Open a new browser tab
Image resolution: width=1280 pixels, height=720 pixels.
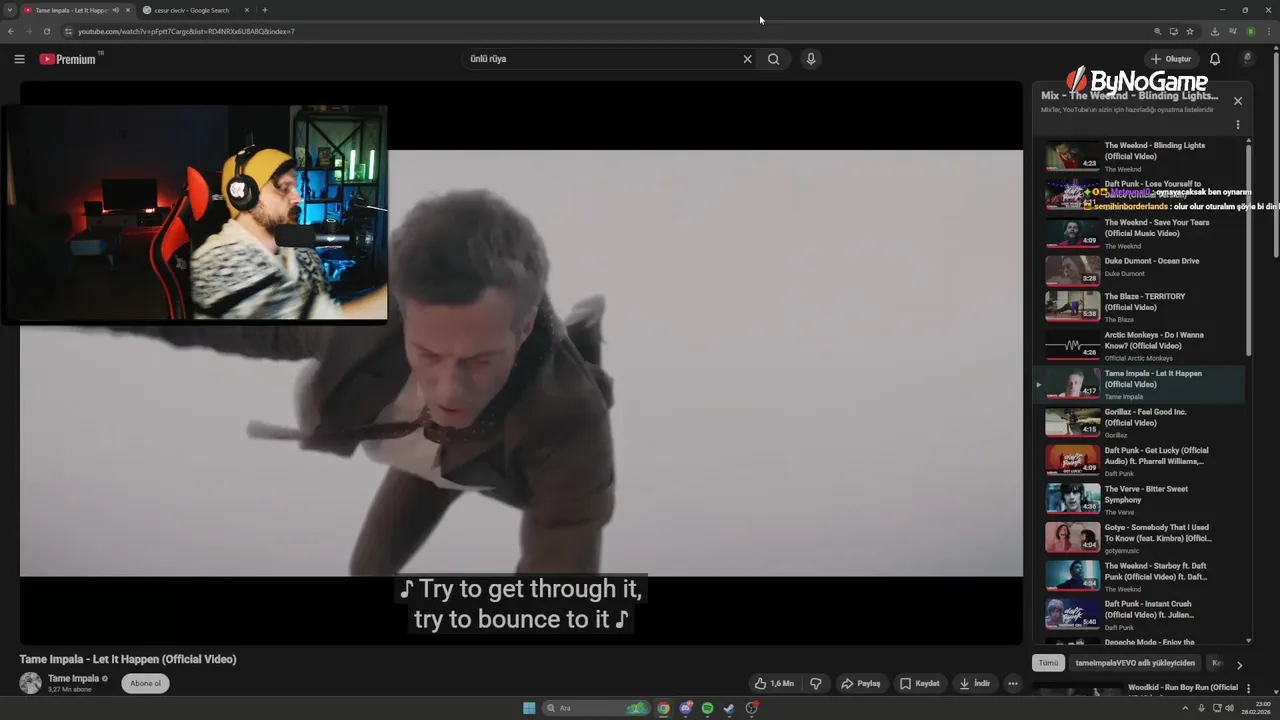[x=265, y=10]
